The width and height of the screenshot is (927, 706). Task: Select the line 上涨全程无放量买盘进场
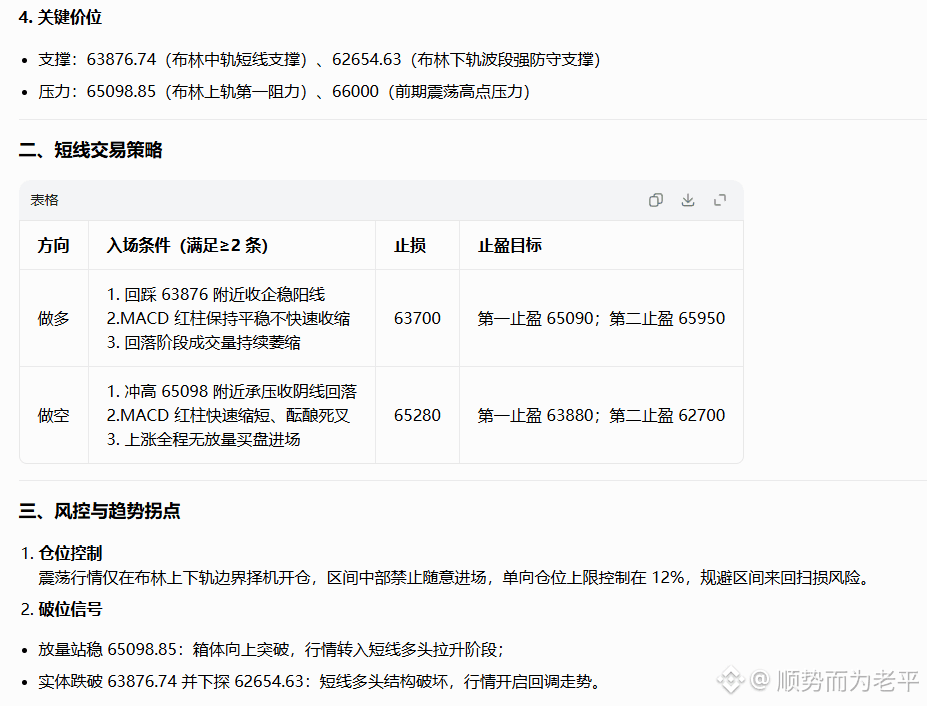tap(203, 439)
